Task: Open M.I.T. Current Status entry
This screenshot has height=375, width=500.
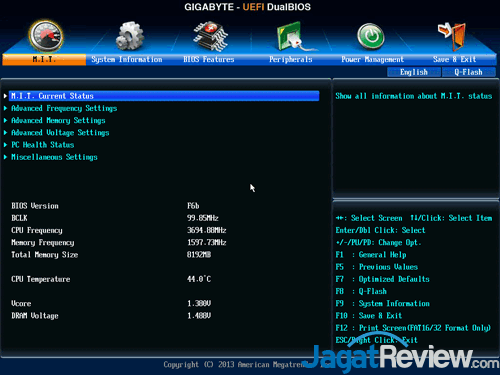Action: (x=164, y=96)
